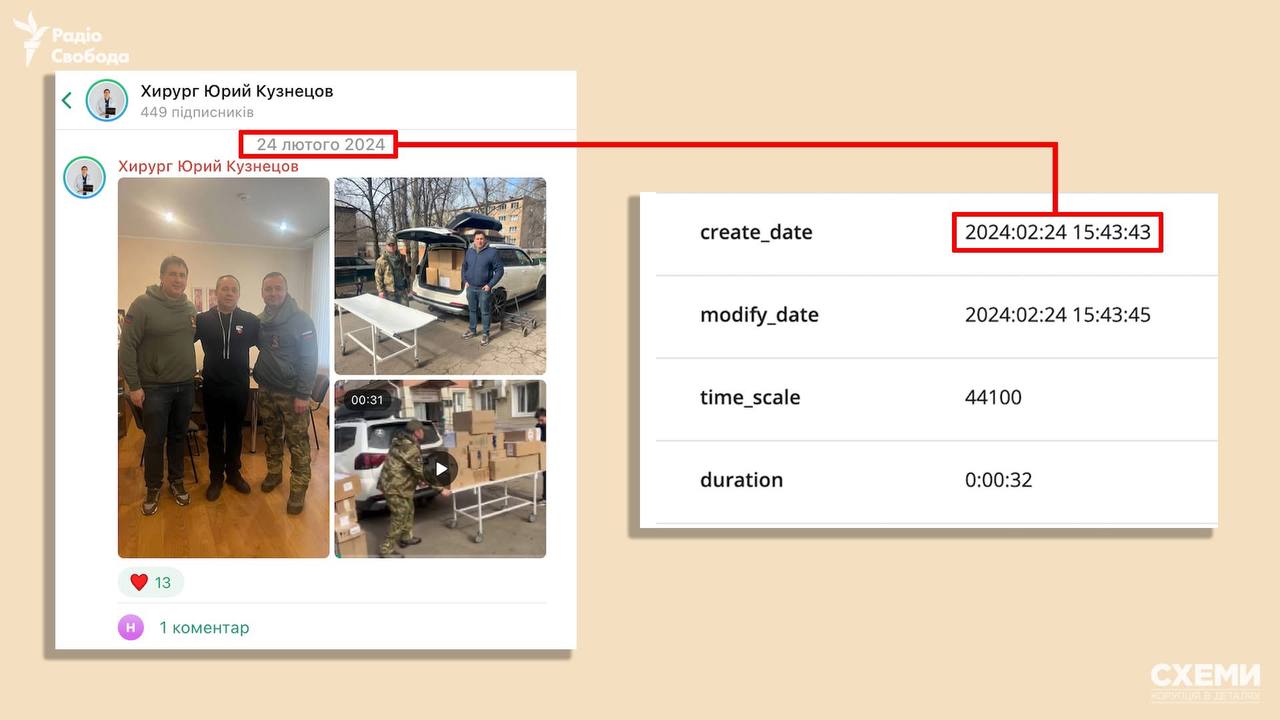Select the create_date value 2024:02:24 15:43:43
The image size is (1280, 720).
pyautogui.click(x=1057, y=233)
